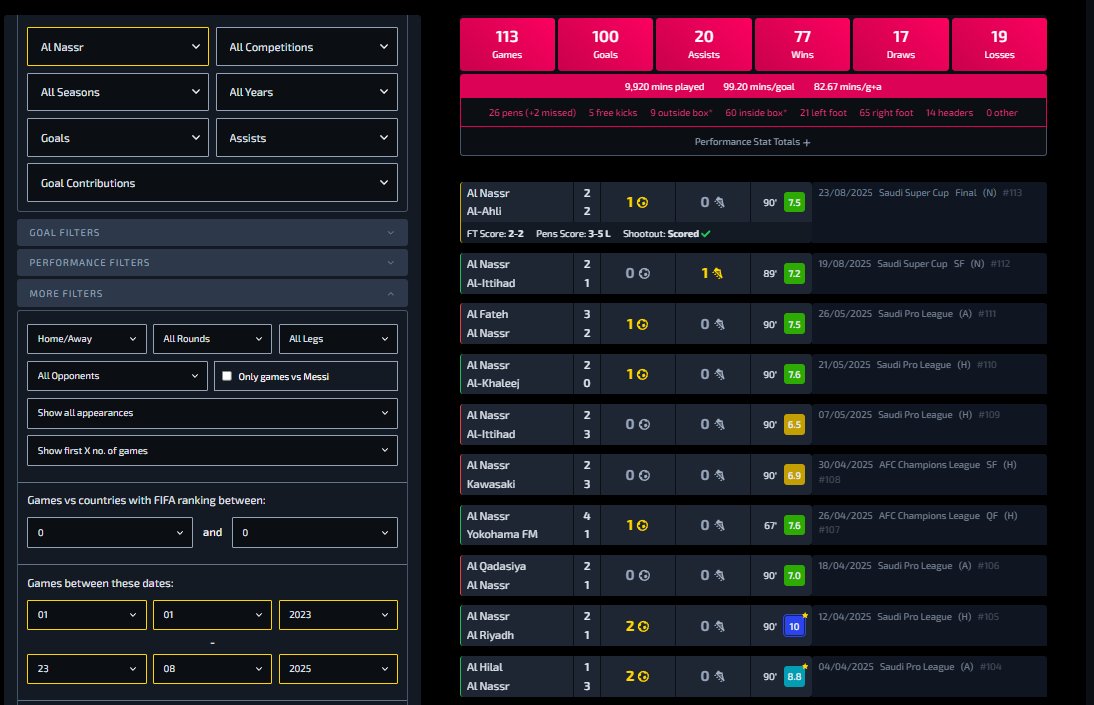1094x705 pixels.
Task: Open the end year 2025 dropdown
Action: click(338, 669)
